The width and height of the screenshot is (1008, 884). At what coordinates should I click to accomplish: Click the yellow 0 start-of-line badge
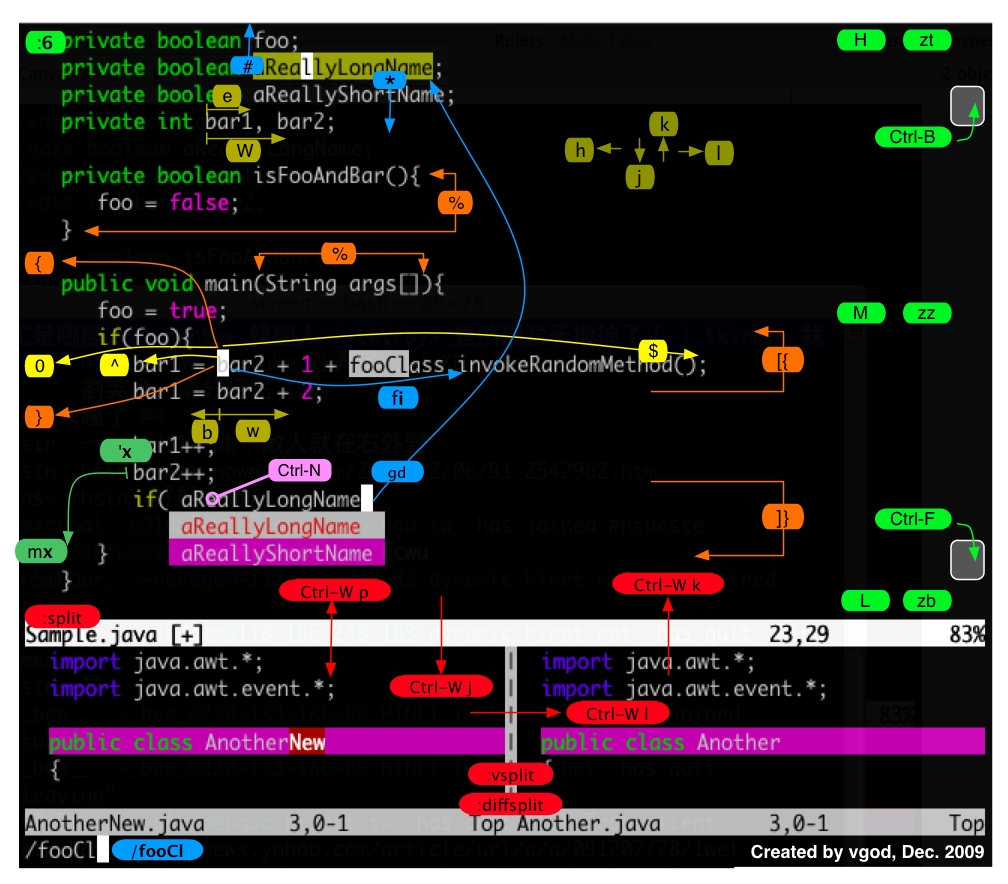(x=40, y=366)
